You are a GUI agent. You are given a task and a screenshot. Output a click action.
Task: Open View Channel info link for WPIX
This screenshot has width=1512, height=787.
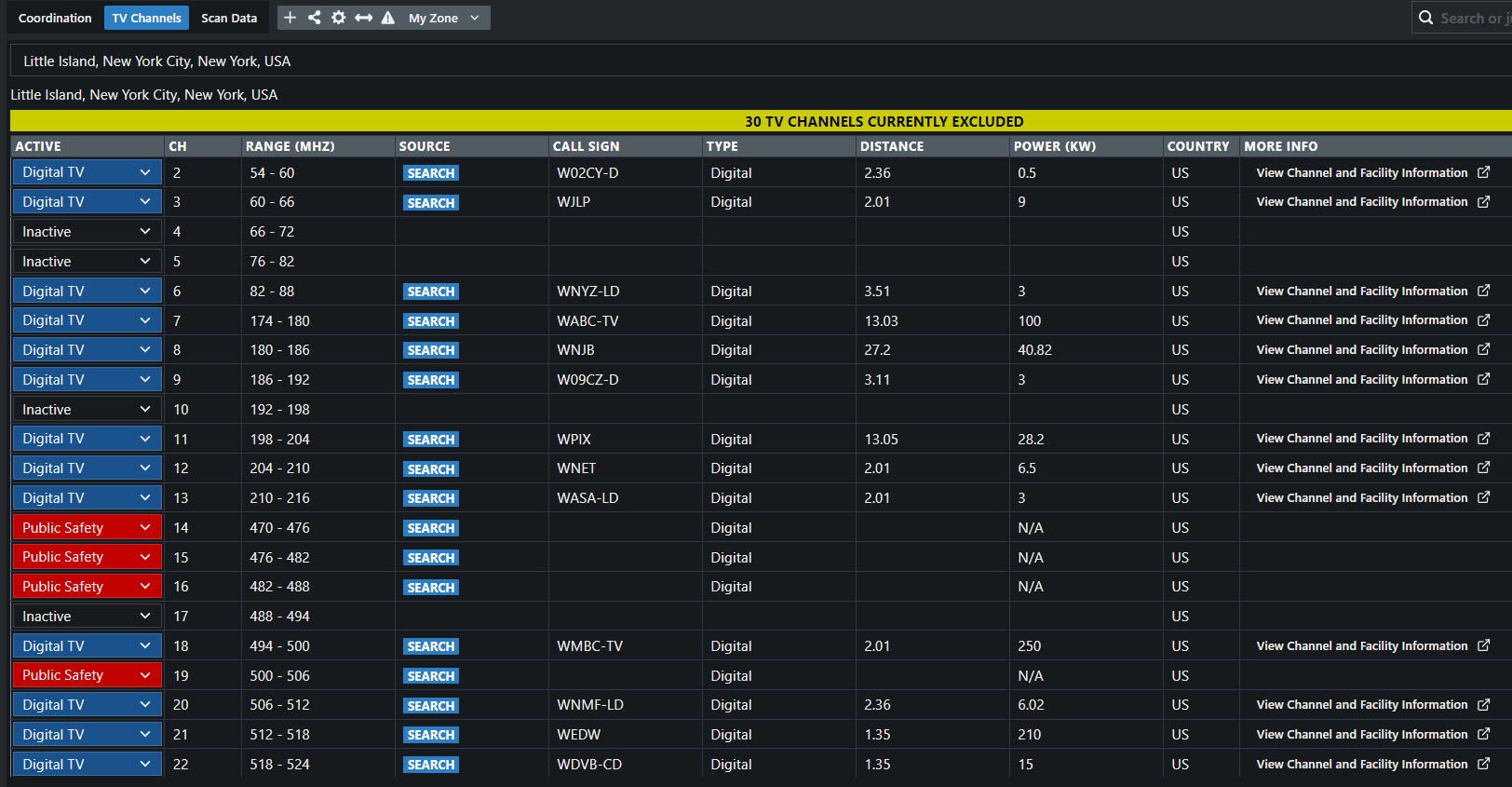(x=1361, y=439)
